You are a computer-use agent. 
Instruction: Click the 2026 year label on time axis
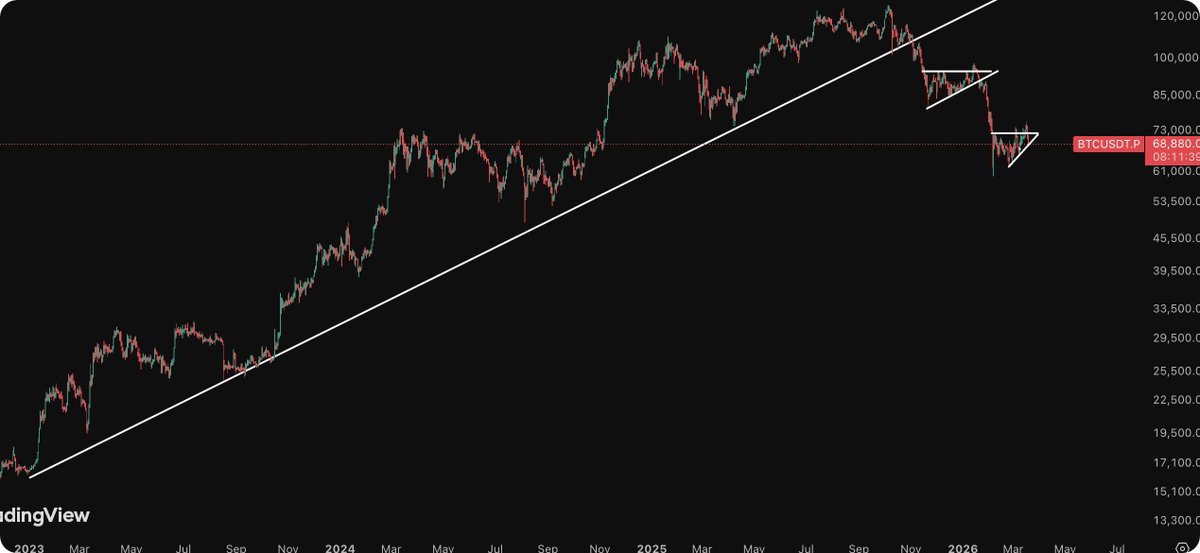[x=962, y=548]
